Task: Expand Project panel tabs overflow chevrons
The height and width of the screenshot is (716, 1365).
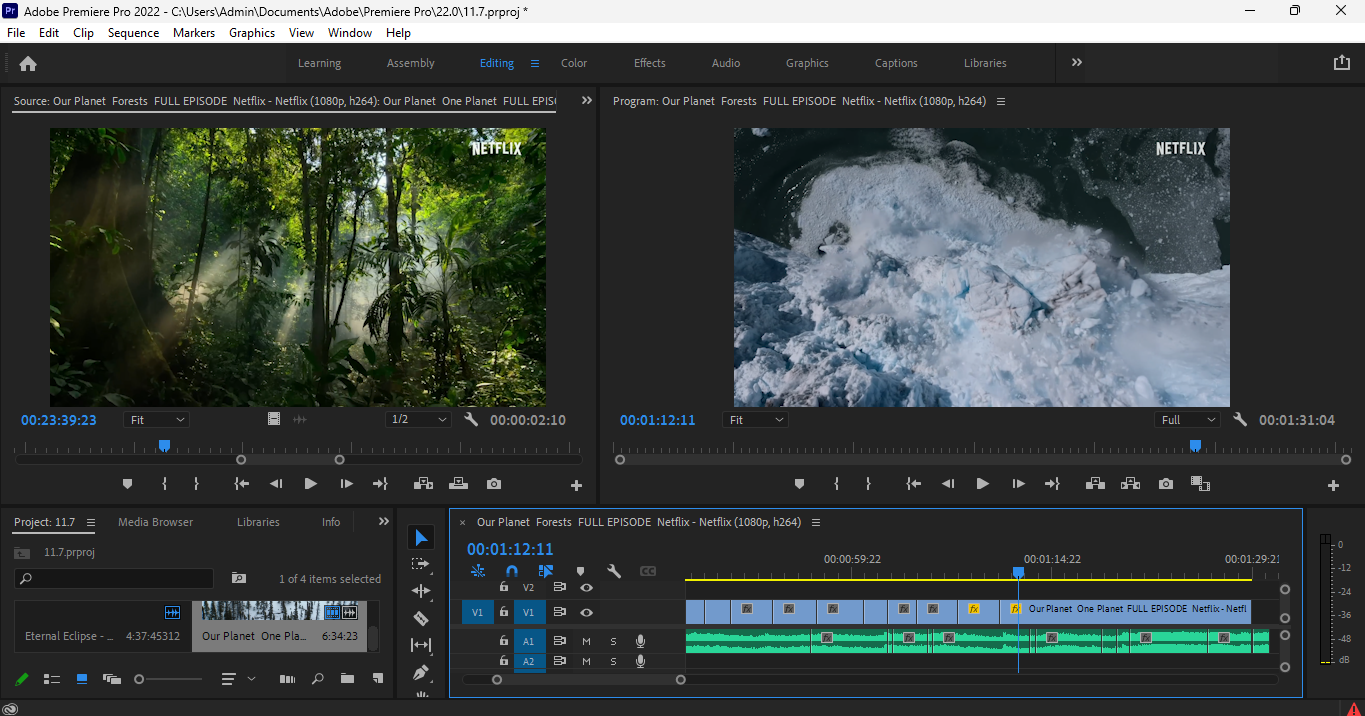Action: click(x=383, y=521)
